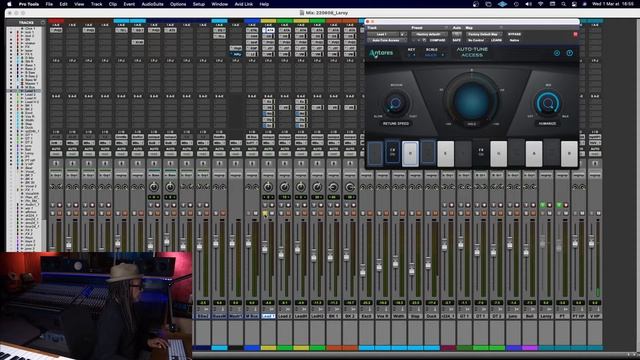This screenshot has width=640, height=360.
Task: Click the Safe button in plugin header
Action: [457, 40]
